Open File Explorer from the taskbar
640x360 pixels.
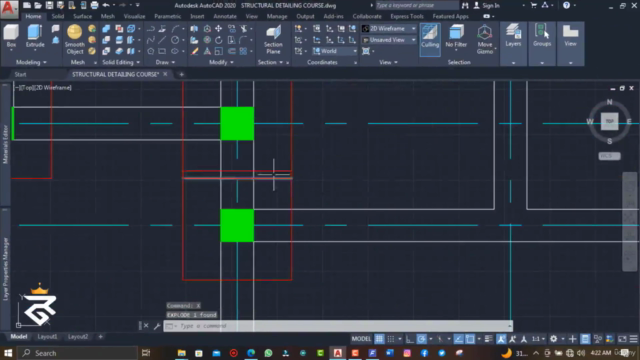tap(182, 353)
